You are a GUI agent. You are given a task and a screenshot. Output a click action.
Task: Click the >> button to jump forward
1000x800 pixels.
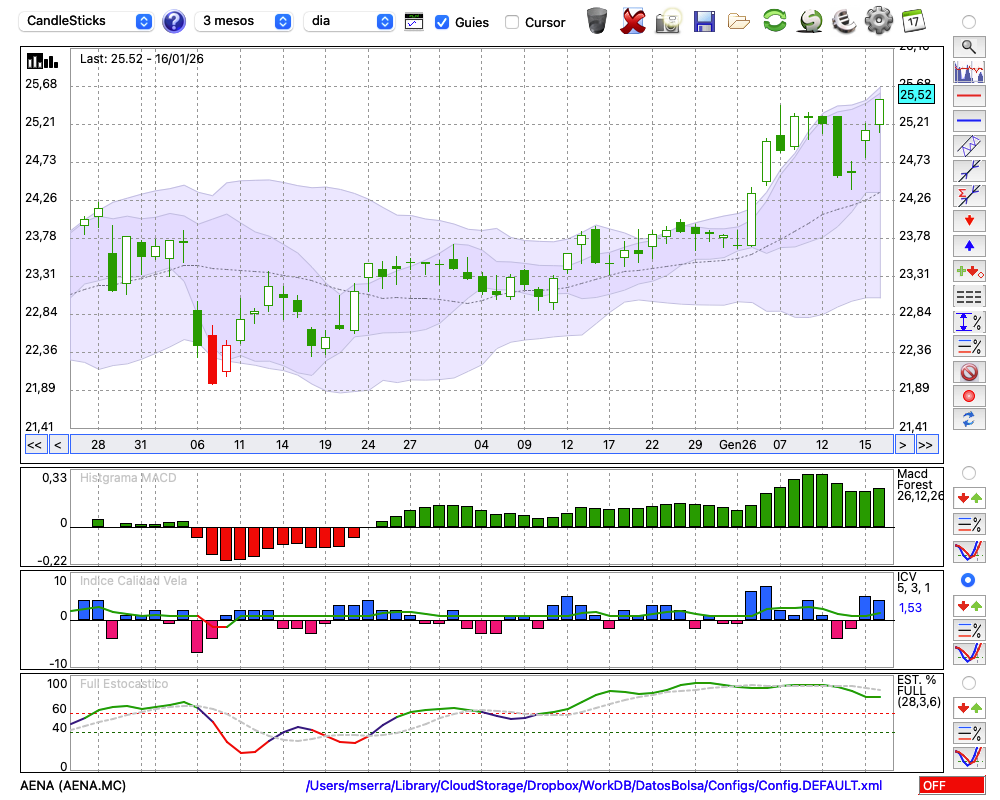(926, 445)
